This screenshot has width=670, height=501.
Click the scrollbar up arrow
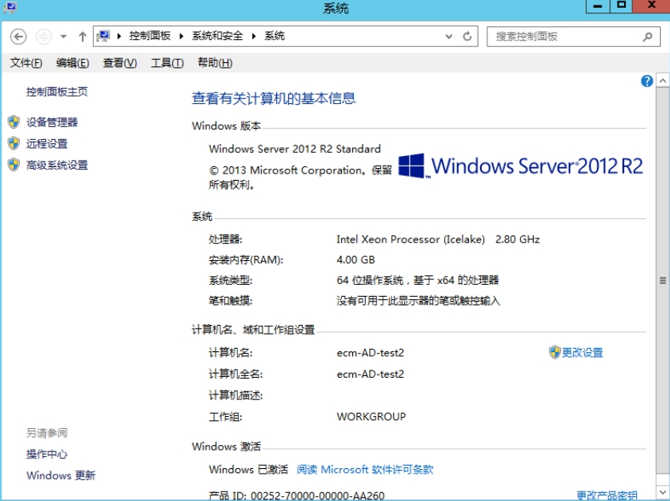coord(663,80)
